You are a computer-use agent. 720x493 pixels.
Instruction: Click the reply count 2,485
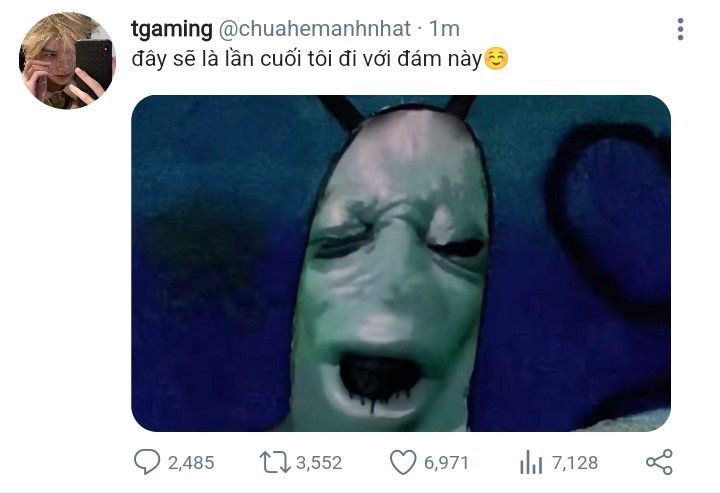click(190, 463)
